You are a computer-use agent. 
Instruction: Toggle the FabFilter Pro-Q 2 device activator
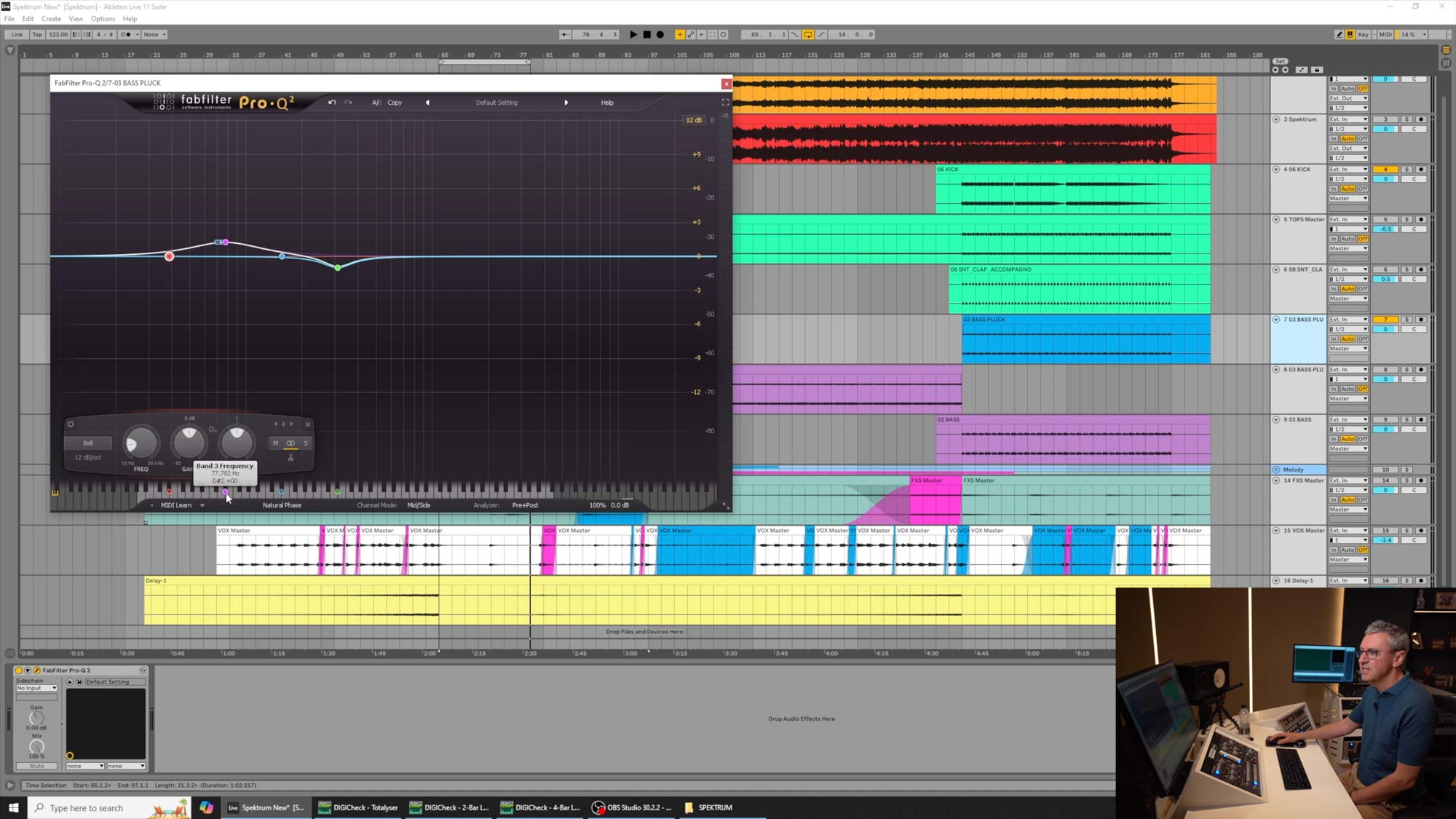(x=19, y=670)
